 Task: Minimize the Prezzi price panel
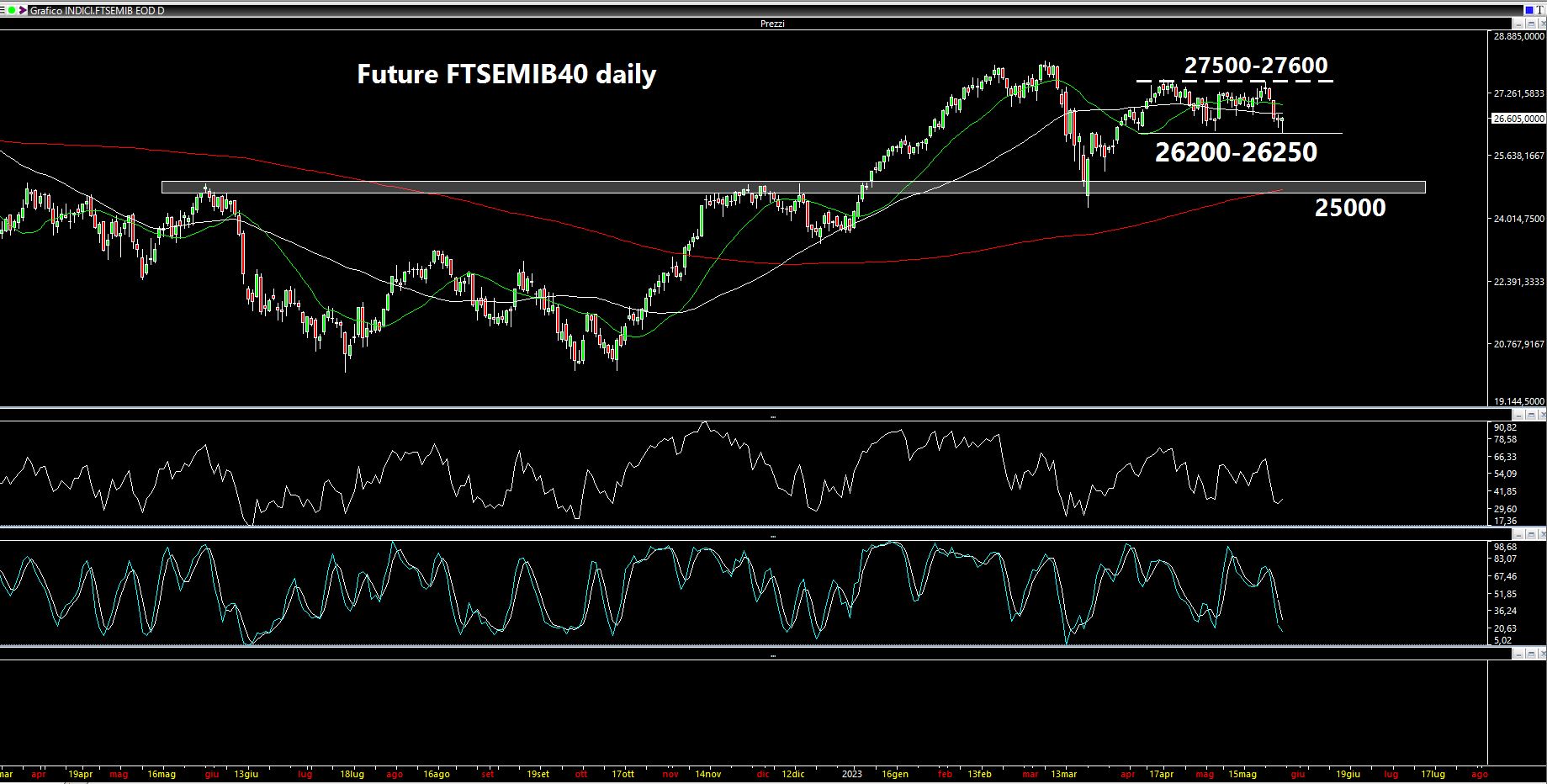point(1518,24)
